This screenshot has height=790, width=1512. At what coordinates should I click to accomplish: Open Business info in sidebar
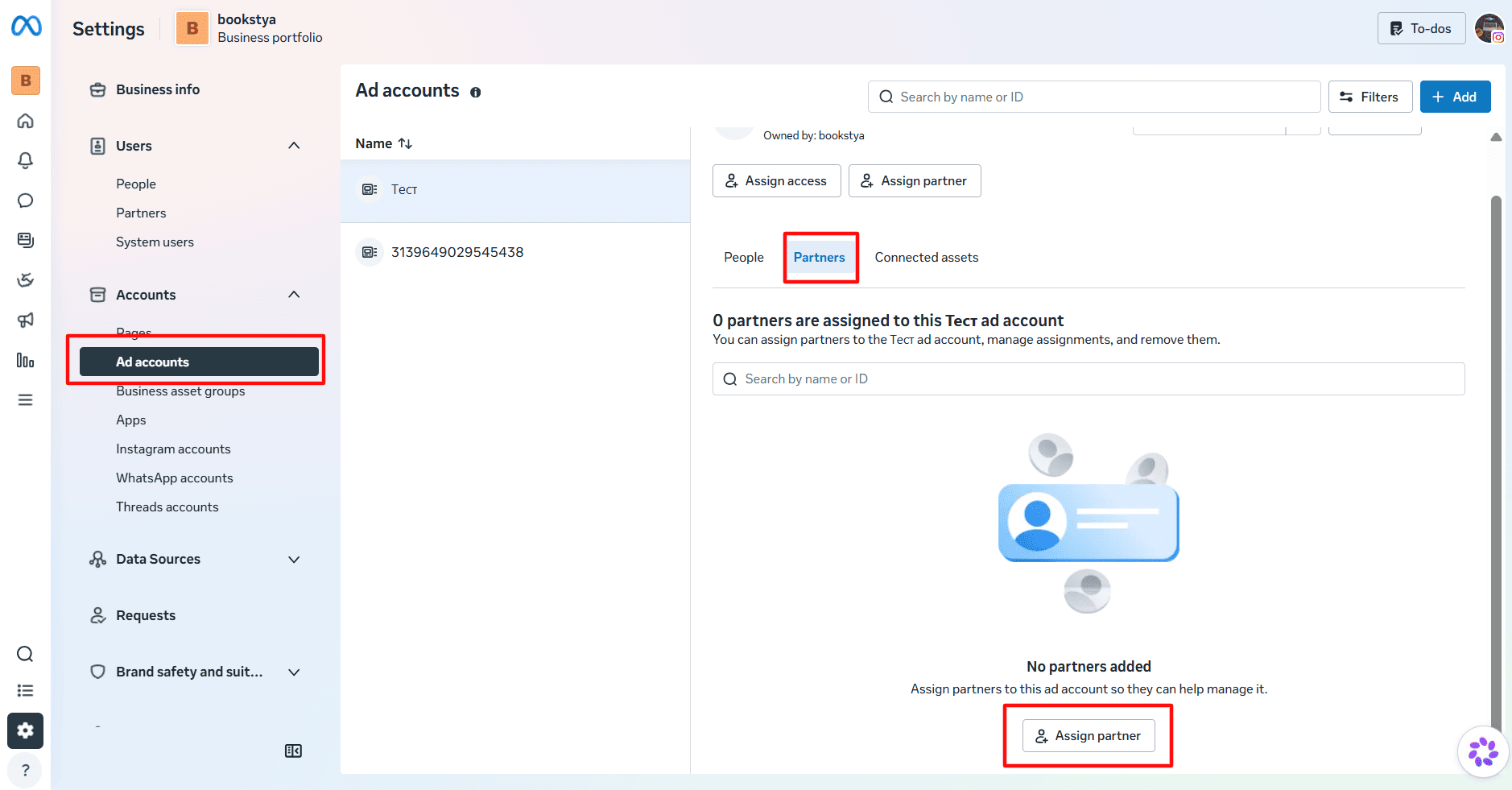click(x=158, y=89)
